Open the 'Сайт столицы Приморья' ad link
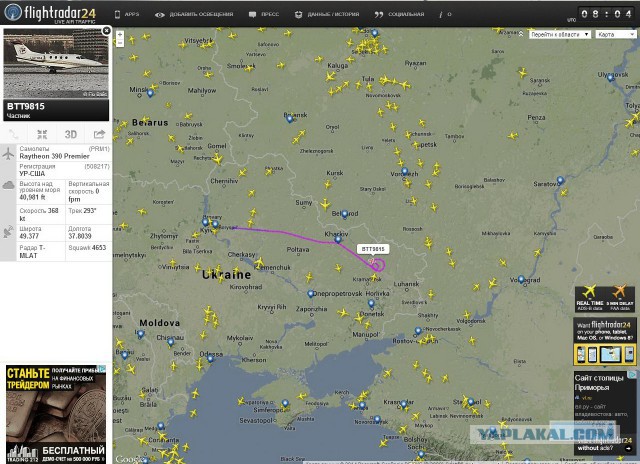 [x=599, y=382]
